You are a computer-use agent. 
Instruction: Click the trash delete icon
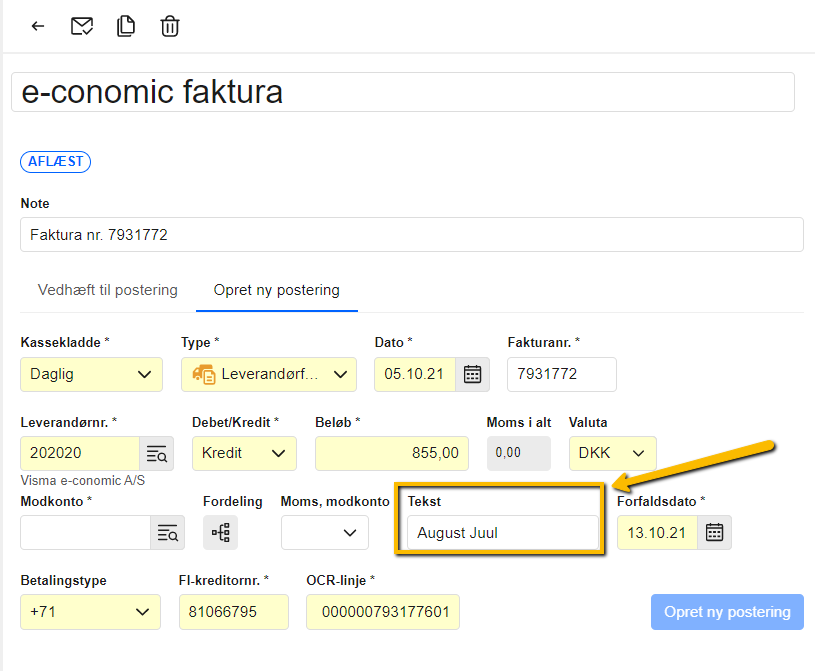(170, 27)
